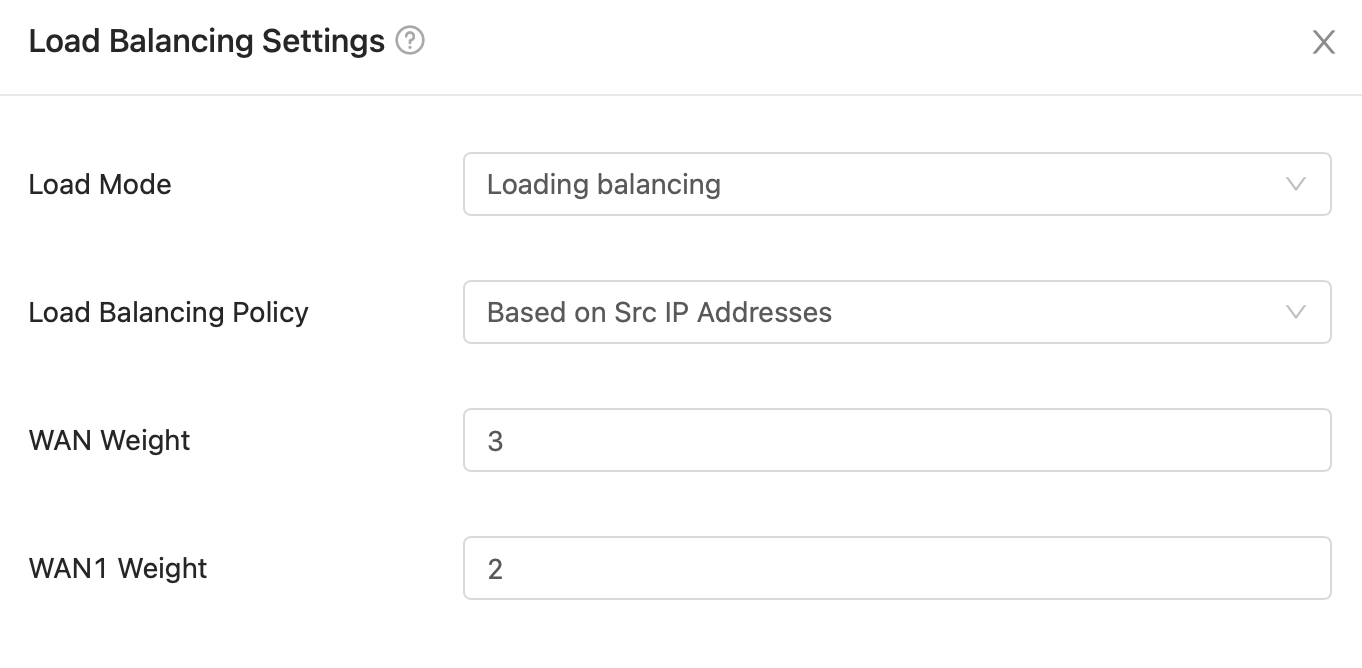Click the "Load Balancing Settings" dialog title
Viewport: 1362px width, 668px height.
[x=207, y=42]
